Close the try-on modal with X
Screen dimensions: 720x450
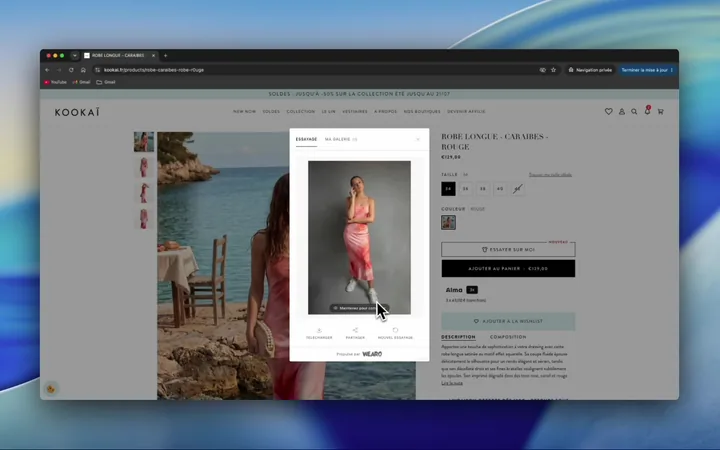point(417,139)
